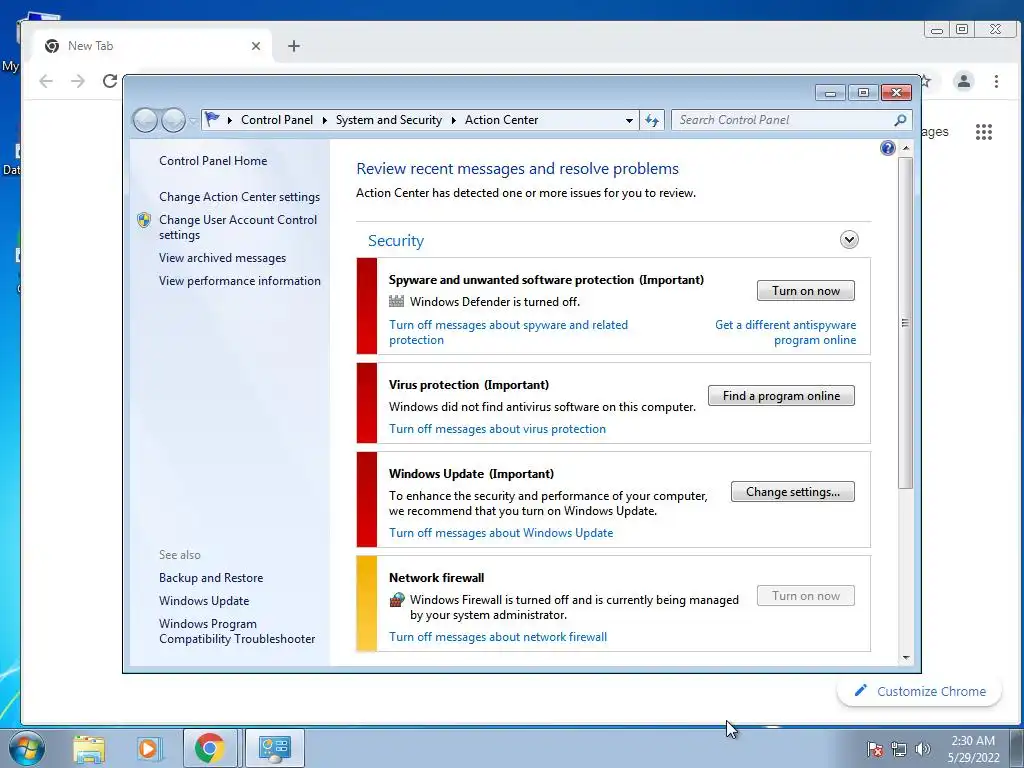Image resolution: width=1024 pixels, height=768 pixels.
Task: Open Backup and Restore link
Action: click(x=211, y=578)
